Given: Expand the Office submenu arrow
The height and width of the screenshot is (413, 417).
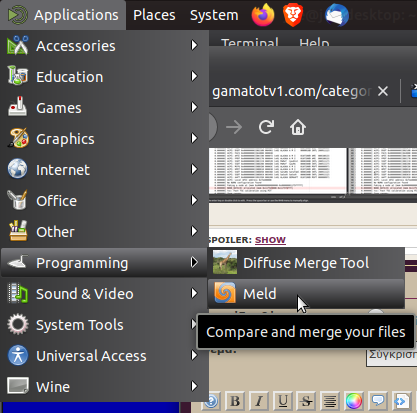Looking at the screenshot, I should 194,200.
